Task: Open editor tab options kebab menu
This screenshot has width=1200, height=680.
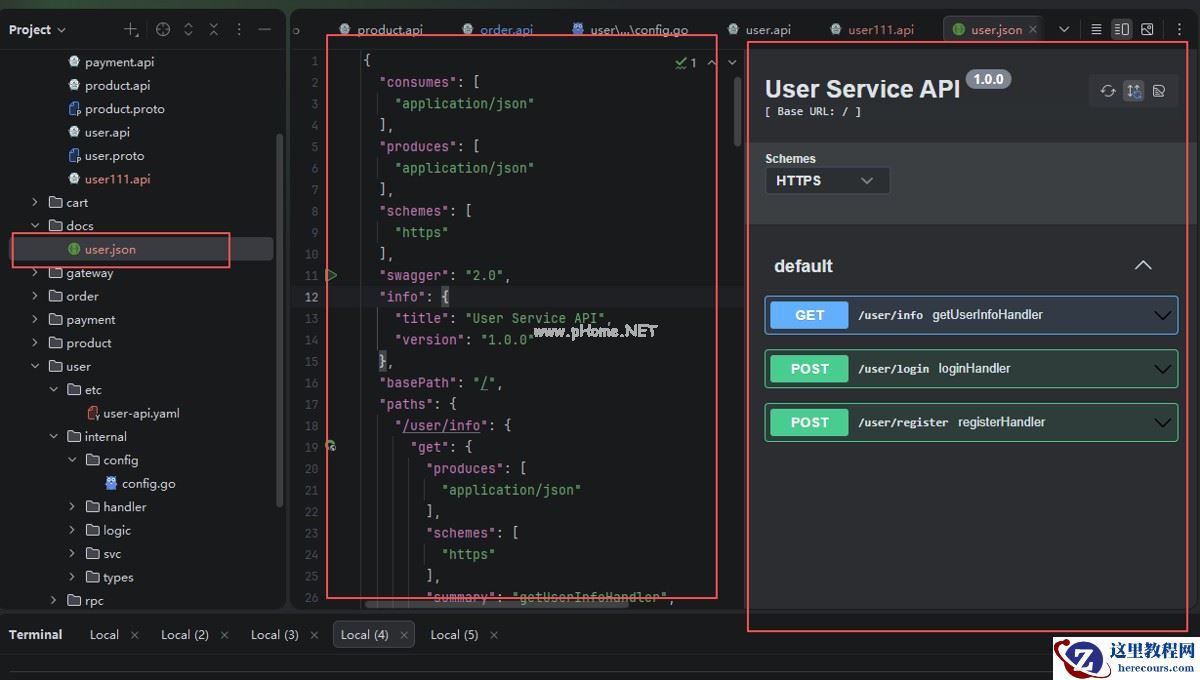Action: 1180,30
